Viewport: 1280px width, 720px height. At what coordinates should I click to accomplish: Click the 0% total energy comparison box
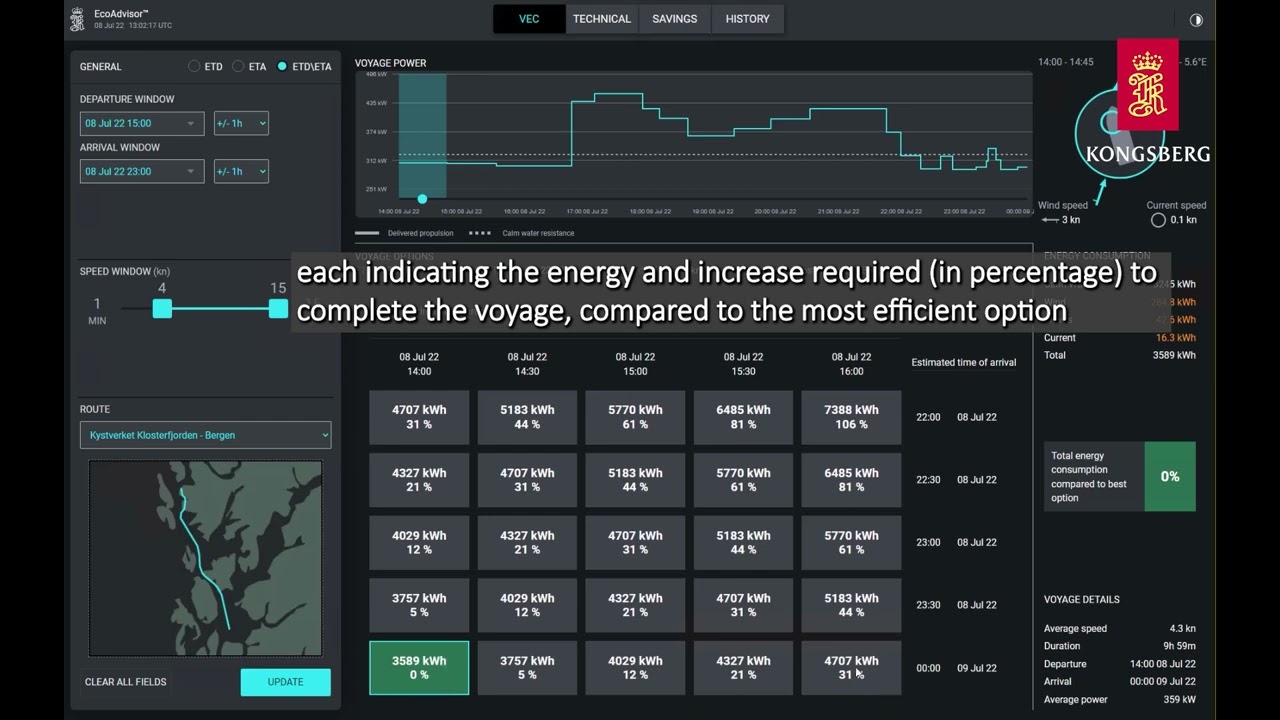click(x=1170, y=477)
